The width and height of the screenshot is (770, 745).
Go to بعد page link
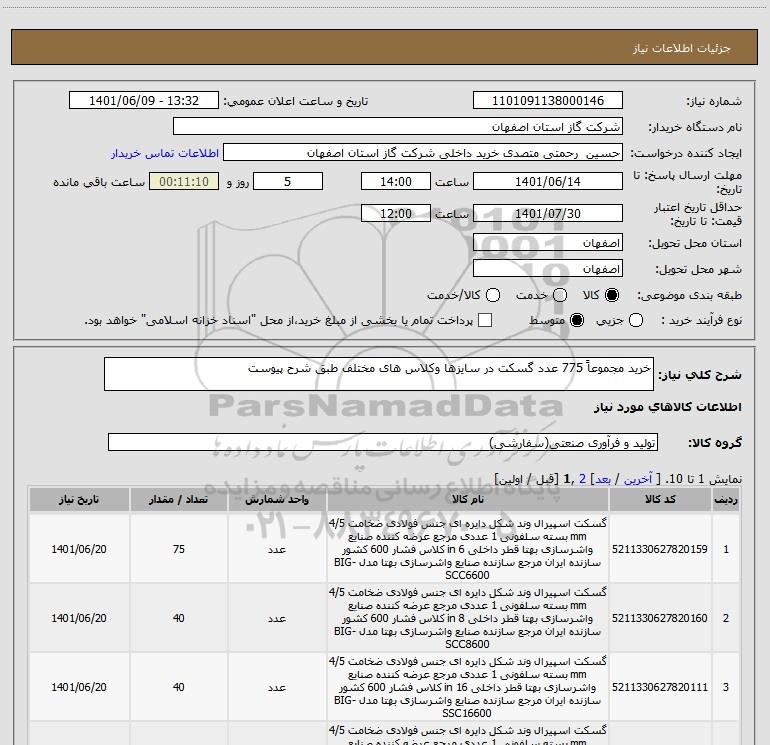[x=603, y=479]
